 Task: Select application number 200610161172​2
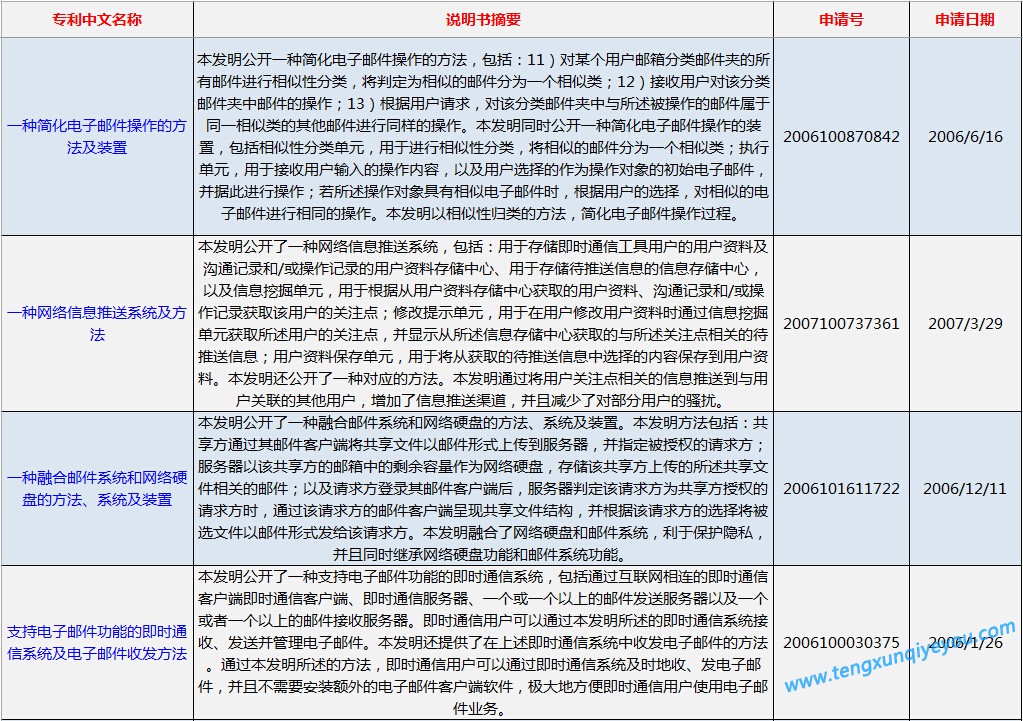pos(841,488)
